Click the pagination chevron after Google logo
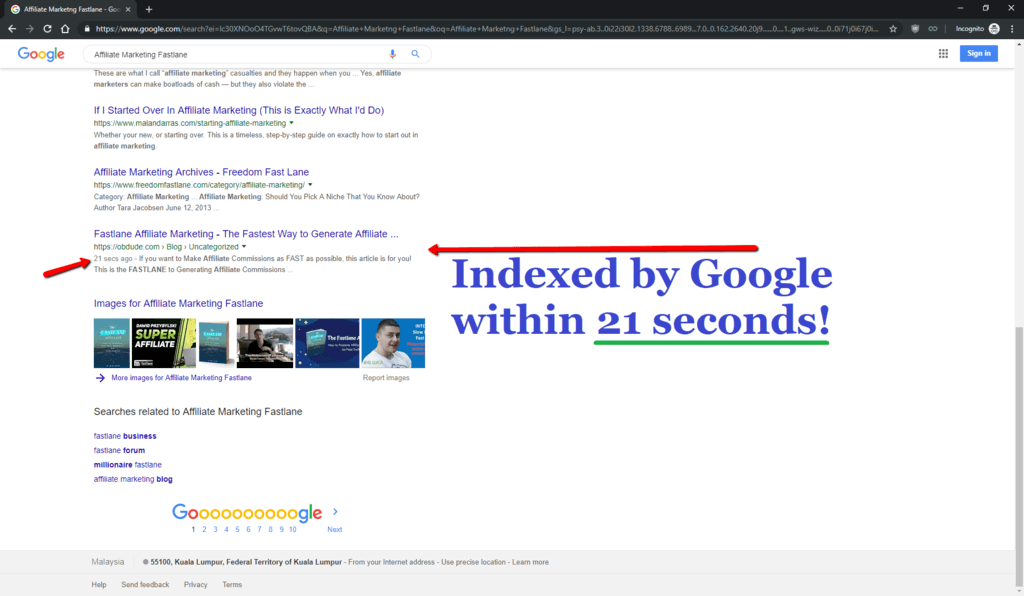 point(335,512)
